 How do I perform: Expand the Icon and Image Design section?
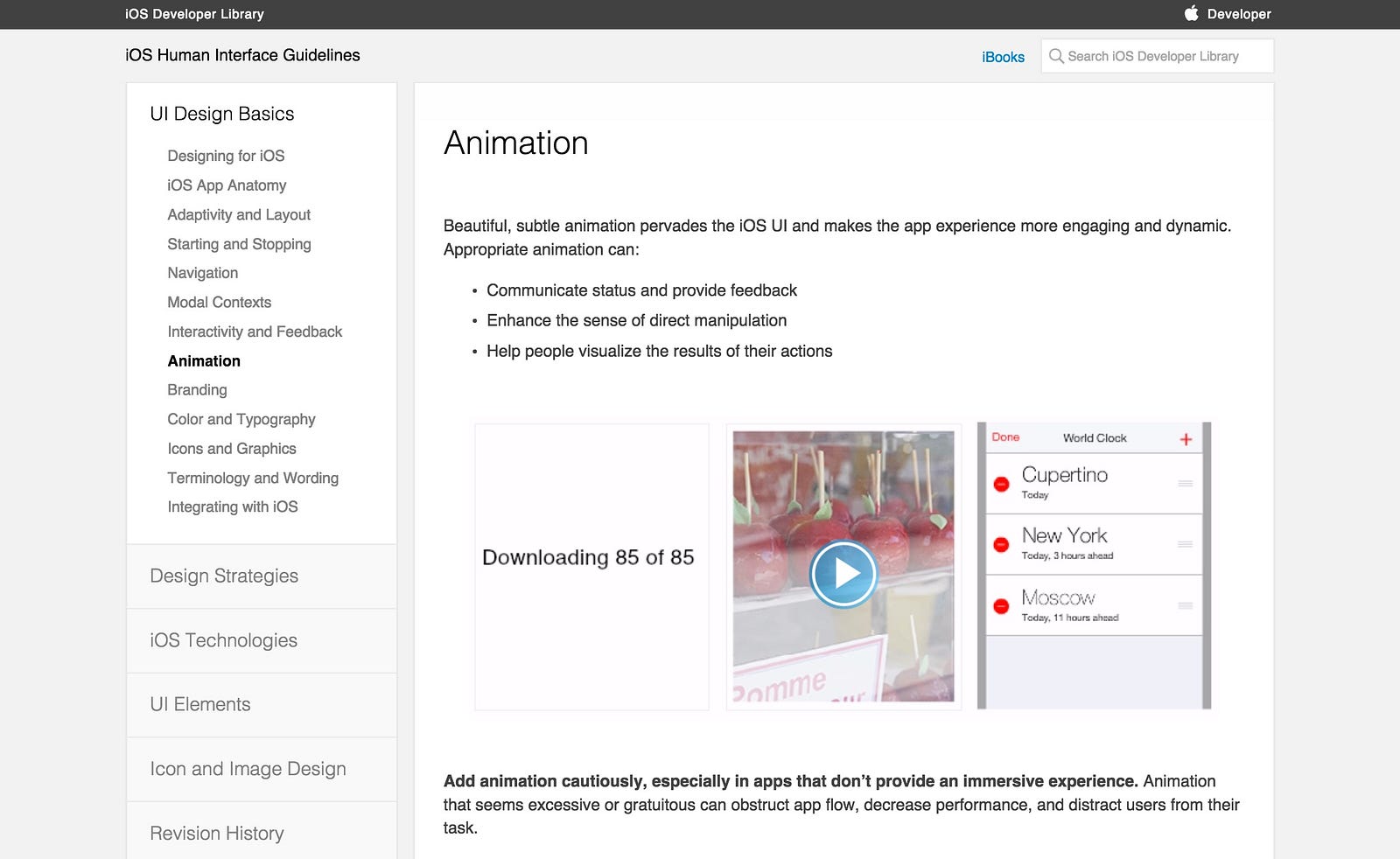[262, 769]
